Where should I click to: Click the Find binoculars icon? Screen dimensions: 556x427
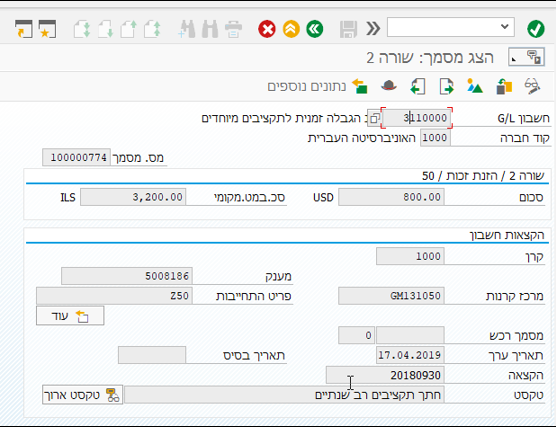(210, 29)
